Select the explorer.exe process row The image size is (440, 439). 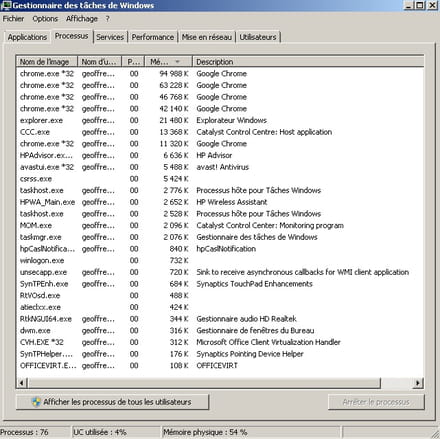point(220,120)
